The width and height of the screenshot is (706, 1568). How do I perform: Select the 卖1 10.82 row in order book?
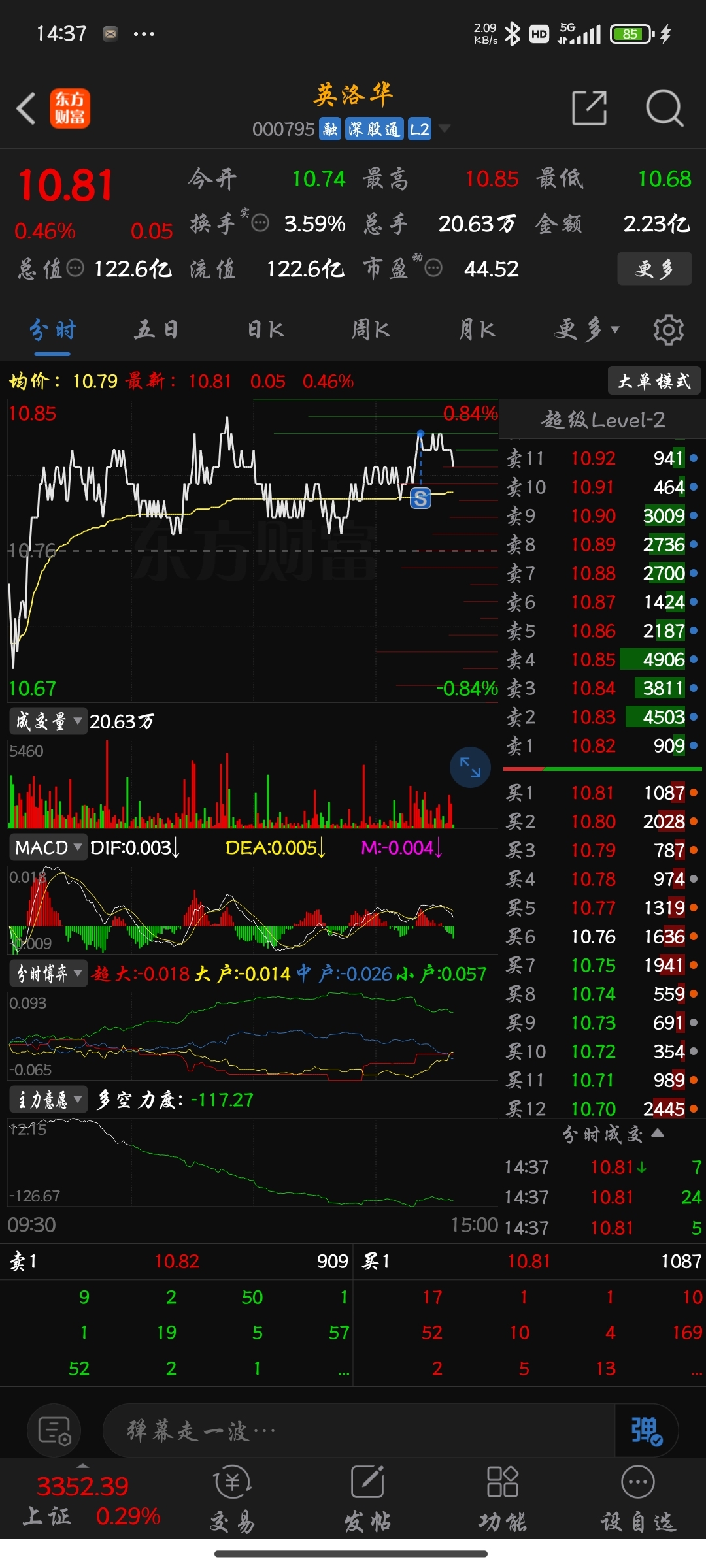pos(602,745)
